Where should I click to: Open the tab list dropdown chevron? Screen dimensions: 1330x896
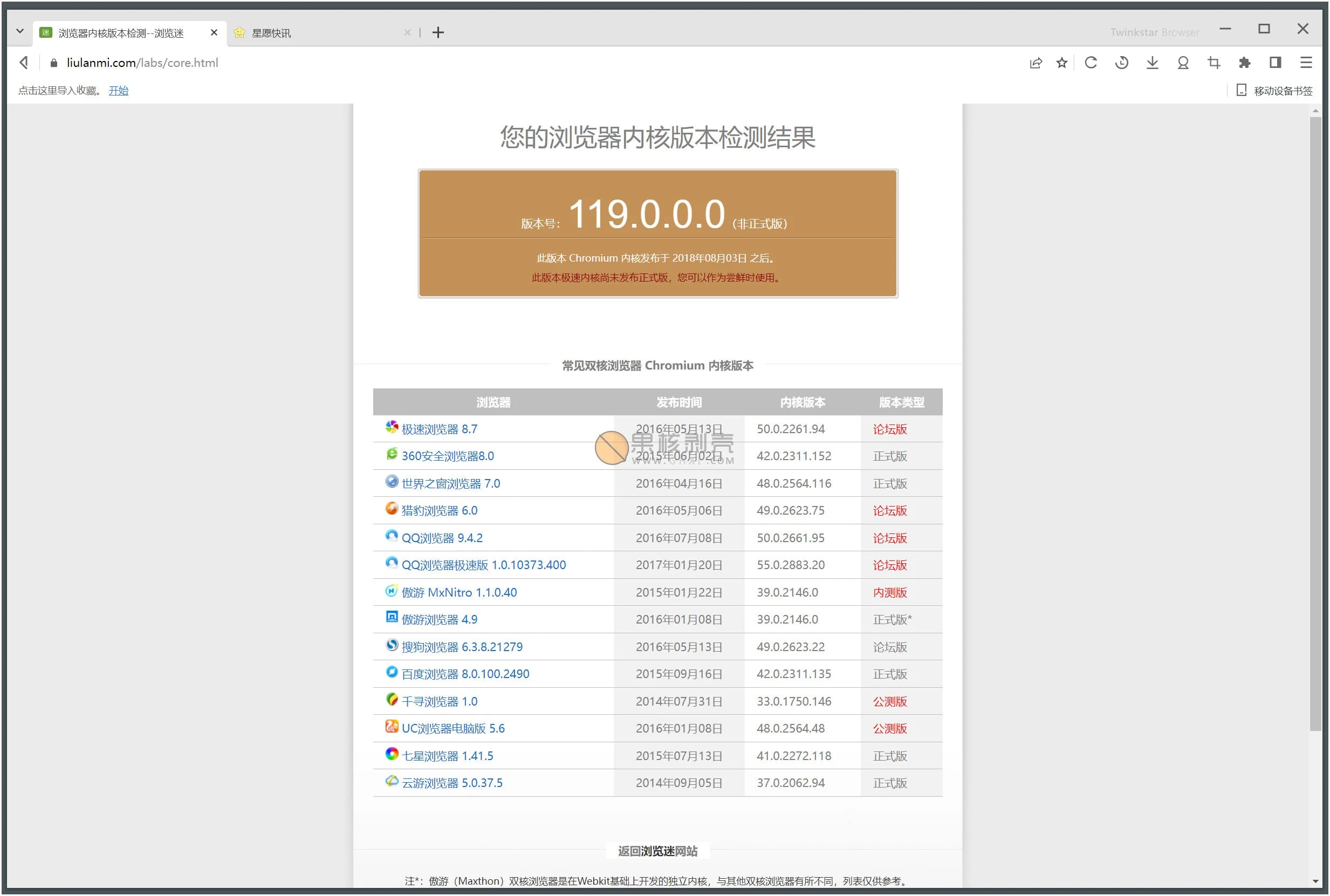click(19, 31)
